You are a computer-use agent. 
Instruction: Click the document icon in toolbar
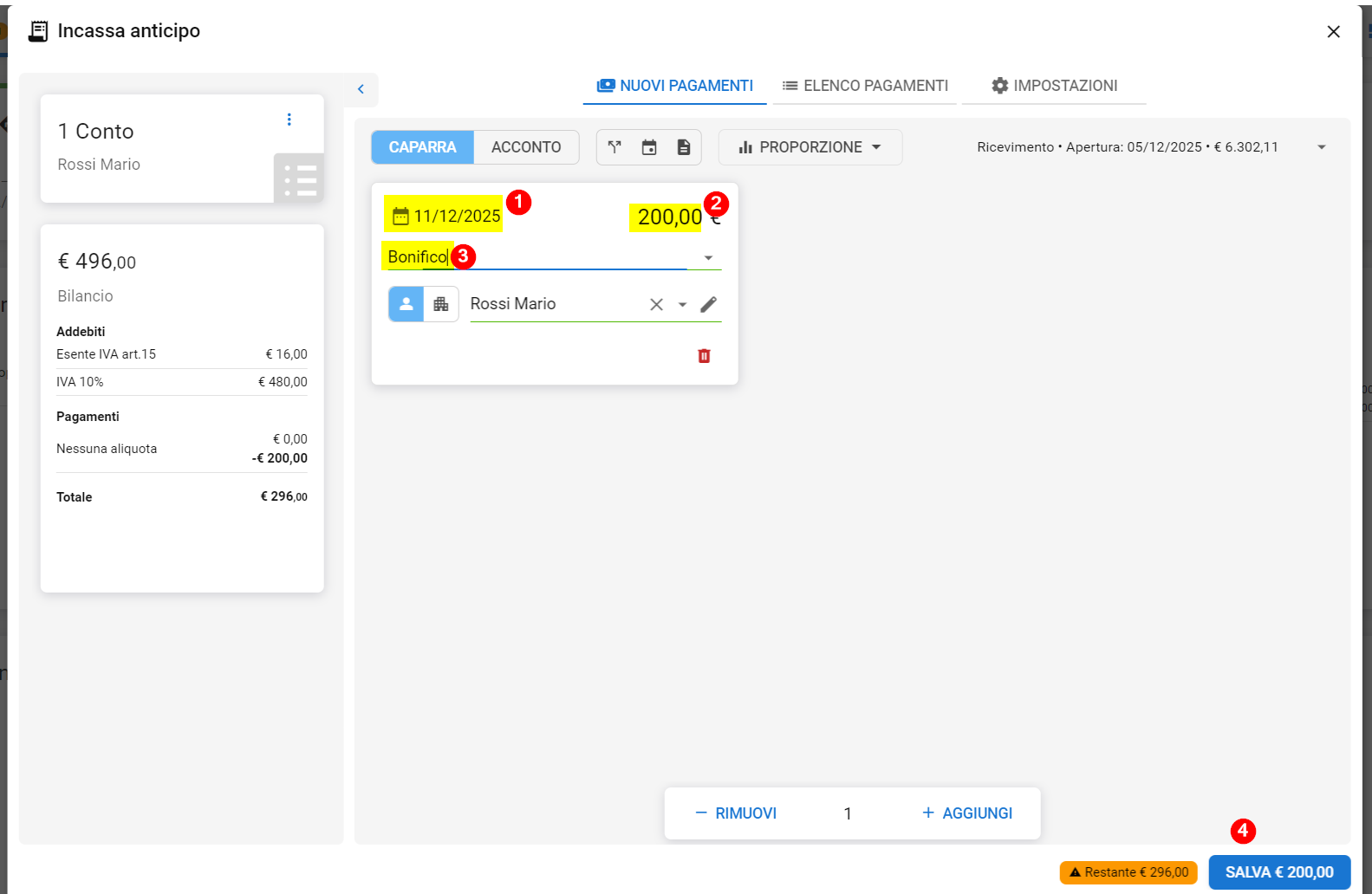coord(684,147)
